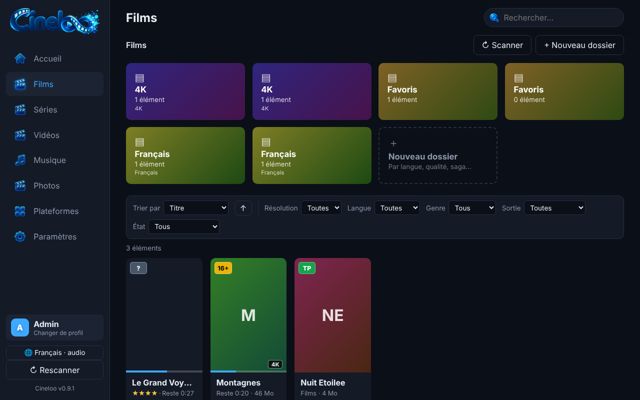Open the Langue filter dropdown
Screen dimensions: 640x400
(397, 208)
